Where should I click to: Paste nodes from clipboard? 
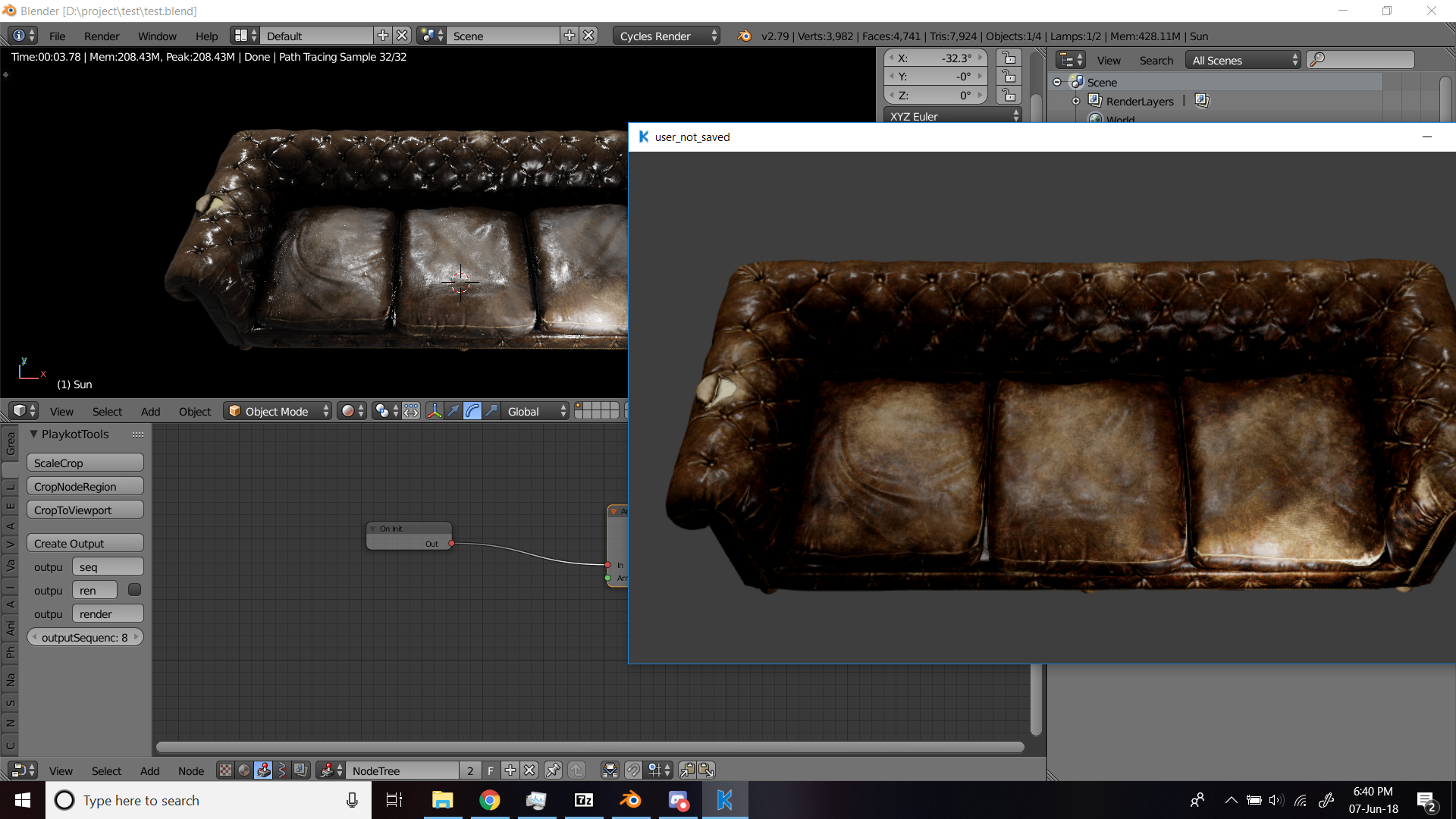[x=706, y=770]
